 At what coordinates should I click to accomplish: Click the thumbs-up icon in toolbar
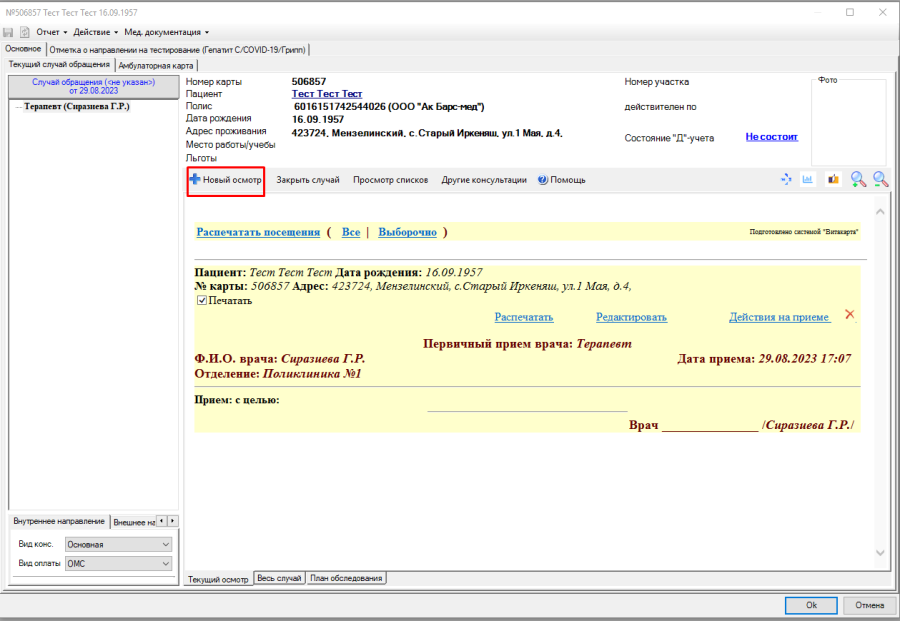pos(833,180)
